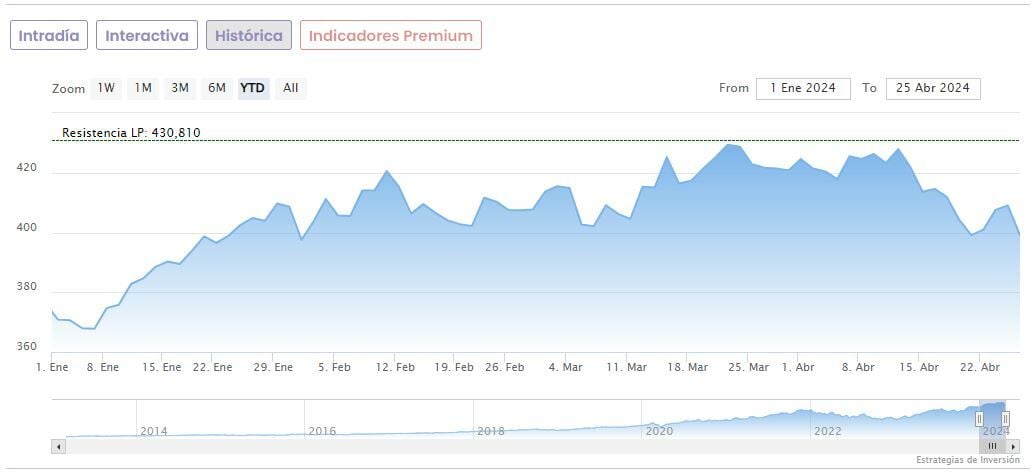The image size is (1034, 476).
Task: Click the scrollbar thumb grip
Action: [x=992, y=446]
